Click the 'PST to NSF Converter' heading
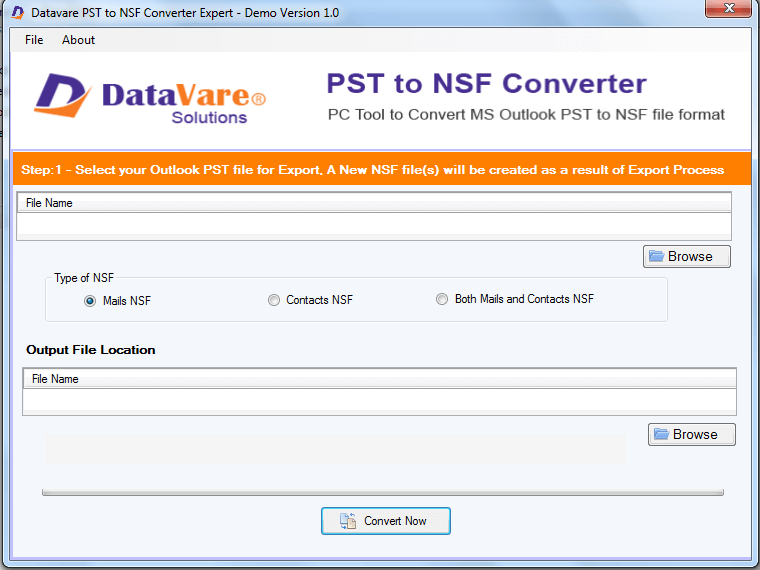The width and height of the screenshot is (760, 570). point(487,83)
